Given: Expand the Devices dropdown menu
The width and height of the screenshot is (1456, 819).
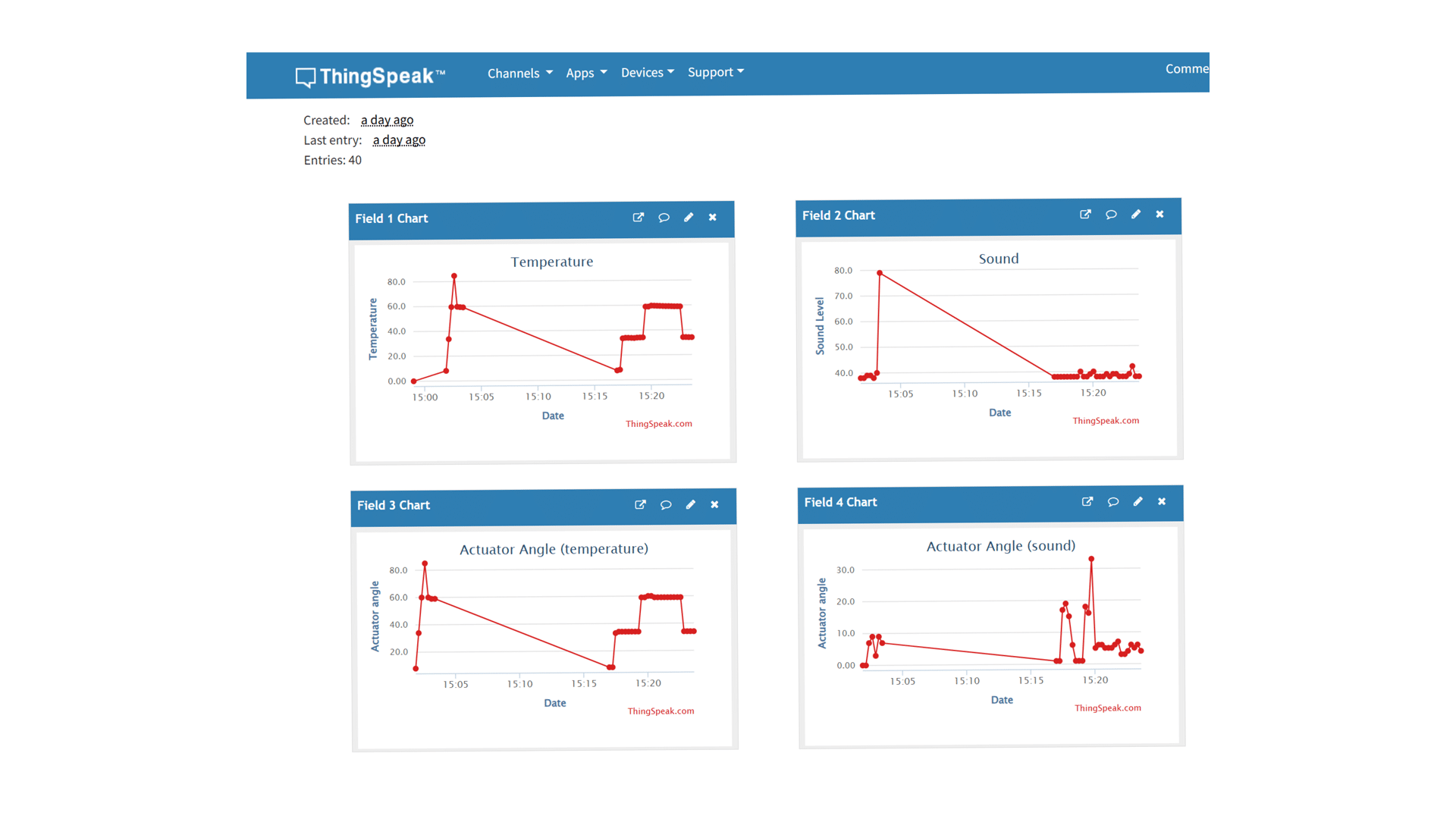Looking at the screenshot, I should coord(647,73).
